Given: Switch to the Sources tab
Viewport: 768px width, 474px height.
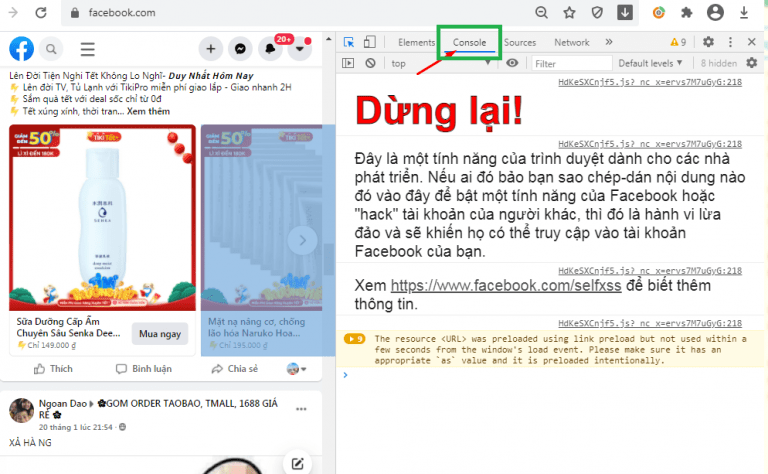Looking at the screenshot, I should tap(520, 43).
